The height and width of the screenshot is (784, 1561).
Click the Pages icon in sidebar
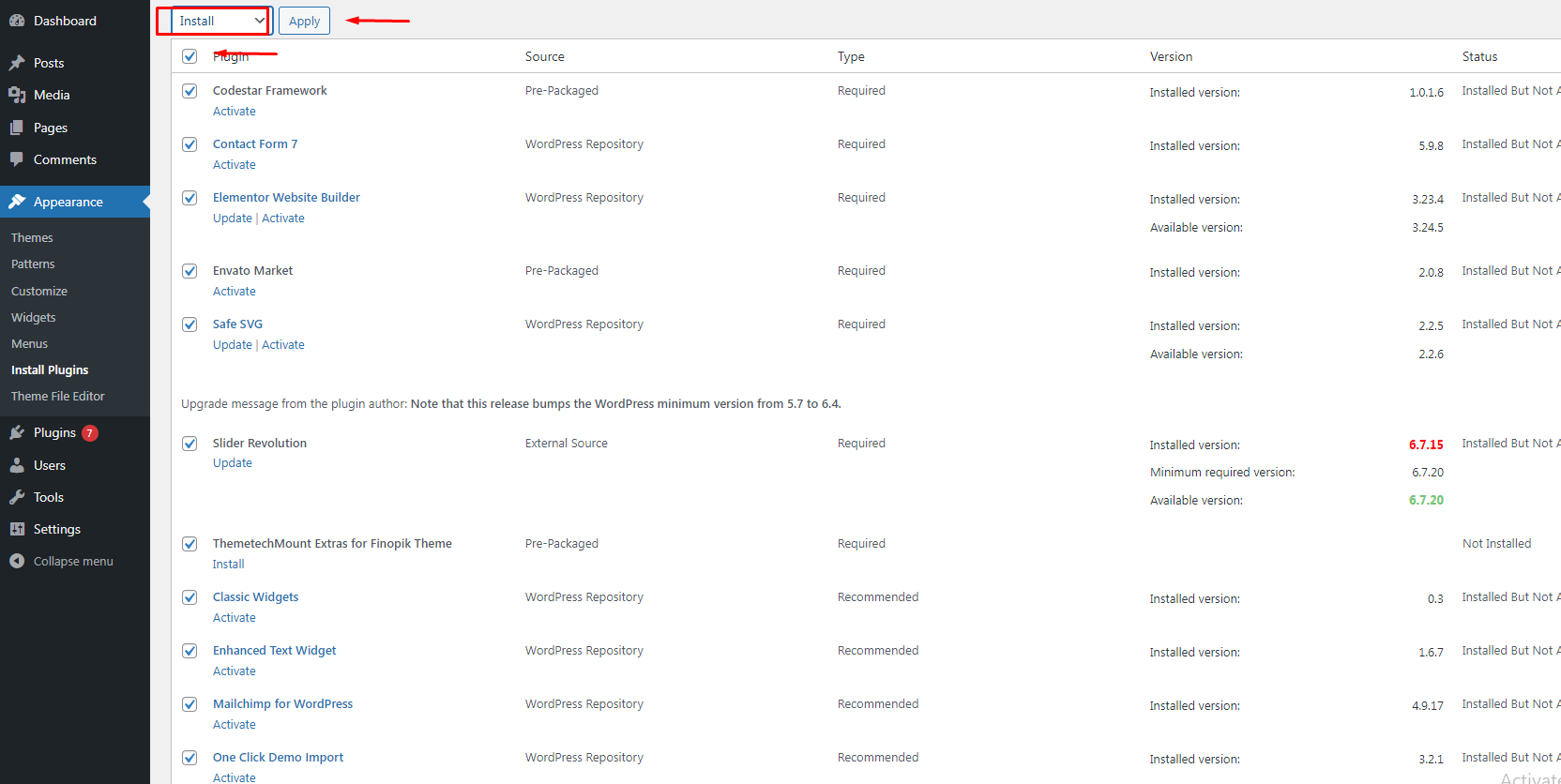coord(17,128)
